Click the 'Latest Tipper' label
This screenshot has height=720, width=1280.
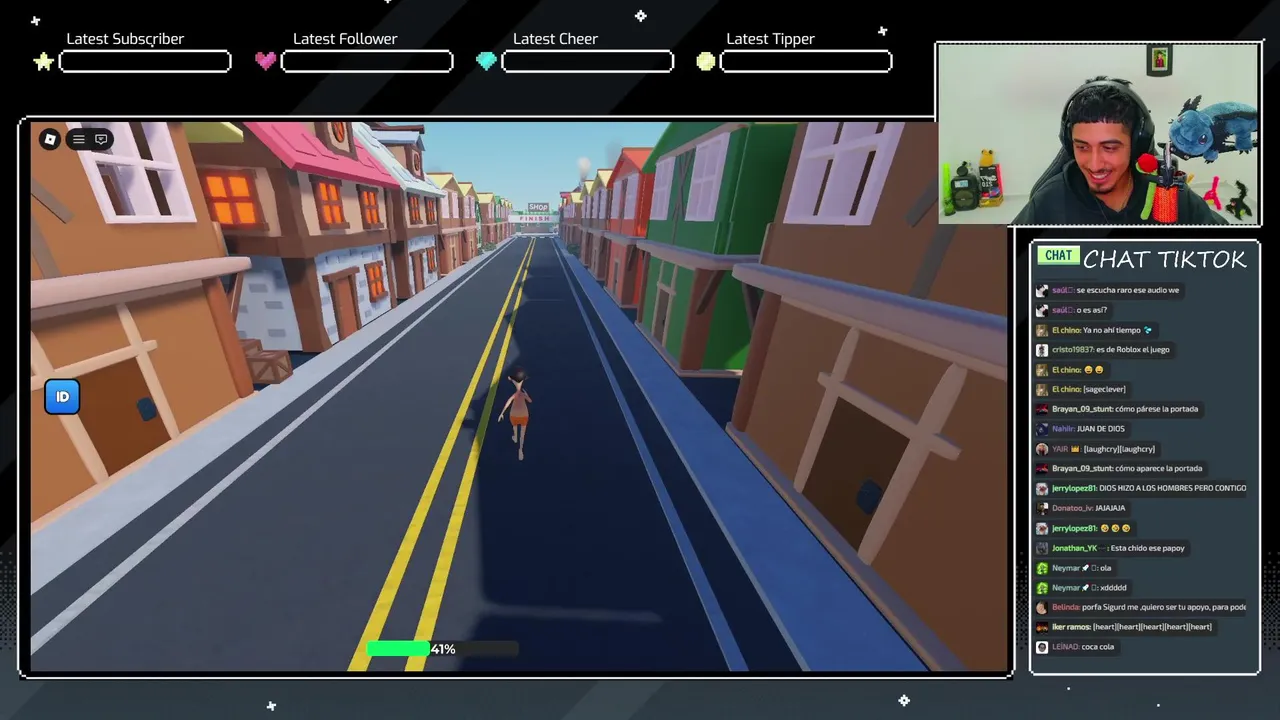[770, 39]
